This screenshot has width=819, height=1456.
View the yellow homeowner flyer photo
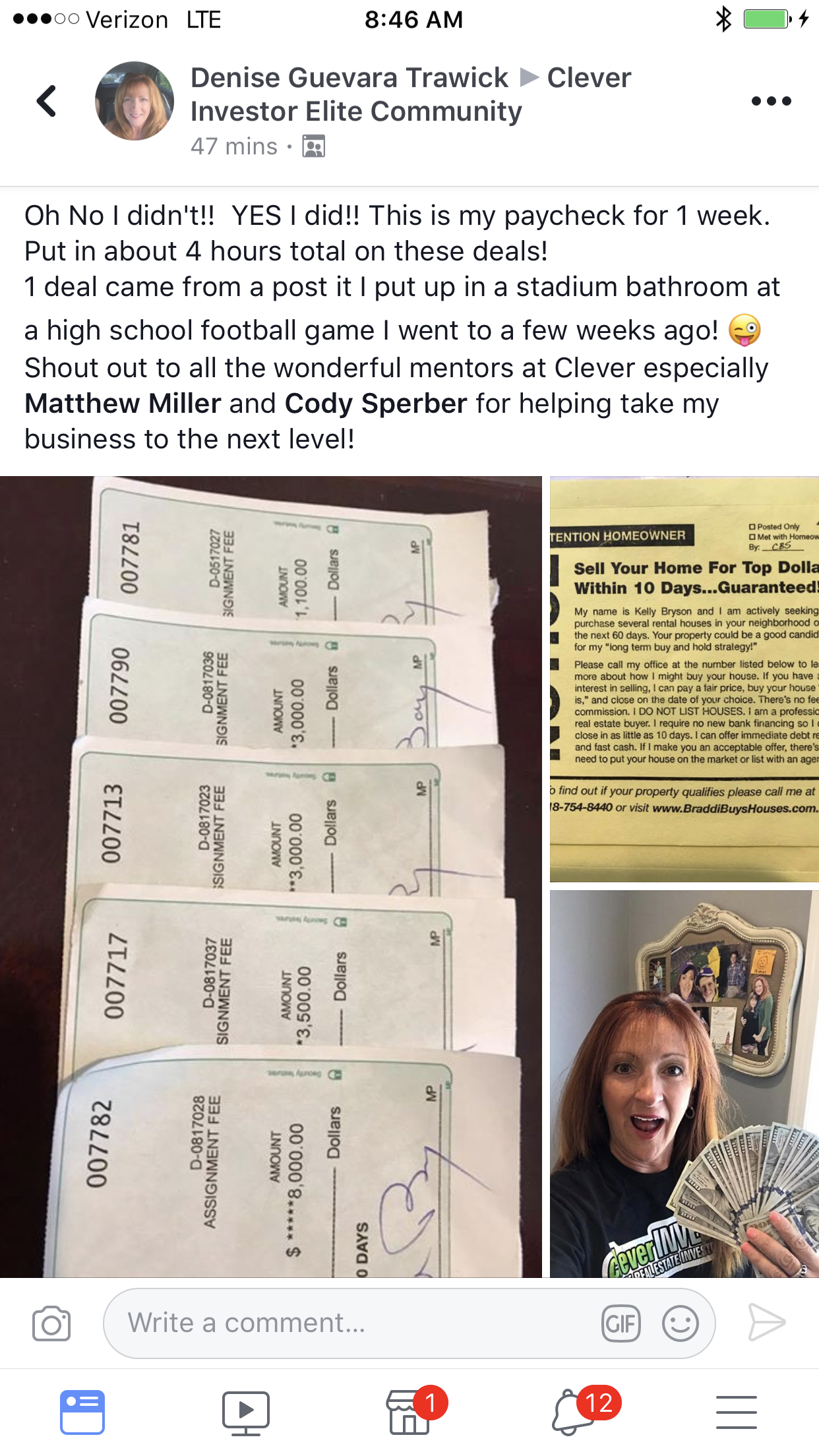pyautogui.click(x=684, y=679)
